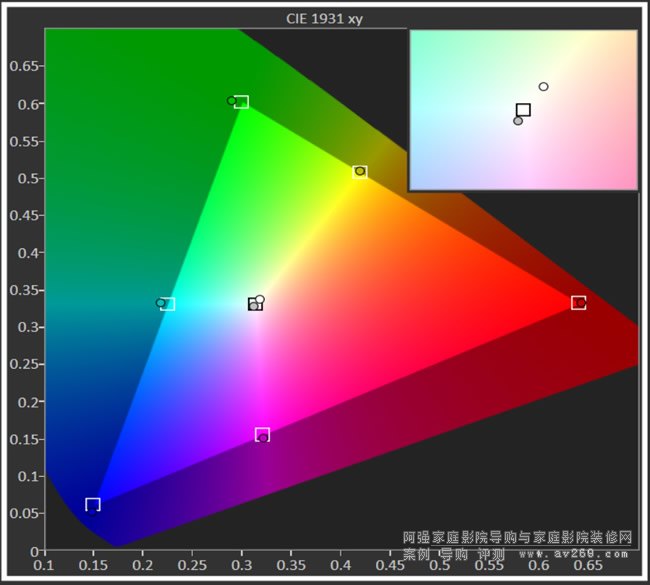
Task: Click the black target square in inset
Action: point(523,110)
